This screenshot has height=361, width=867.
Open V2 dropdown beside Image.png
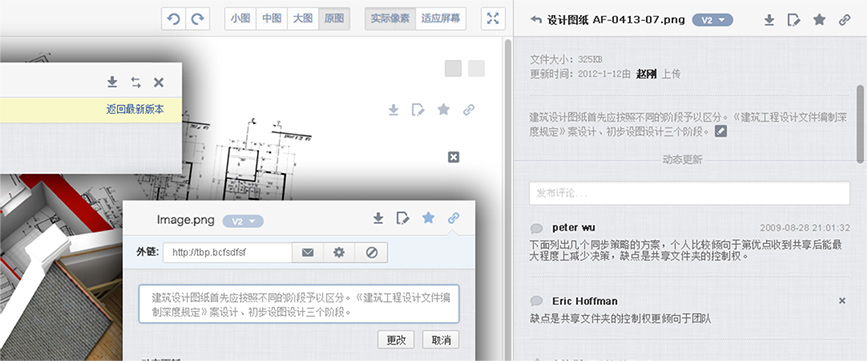[x=243, y=221]
